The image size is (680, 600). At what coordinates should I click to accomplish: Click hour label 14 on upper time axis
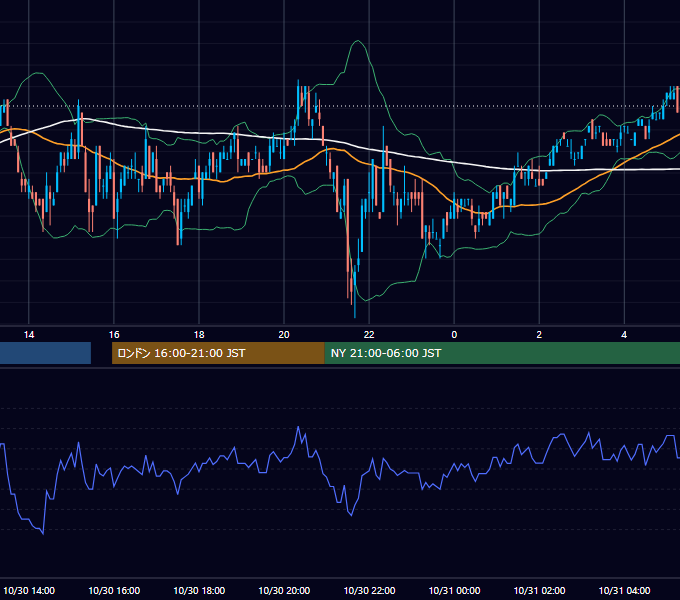(x=29, y=334)
